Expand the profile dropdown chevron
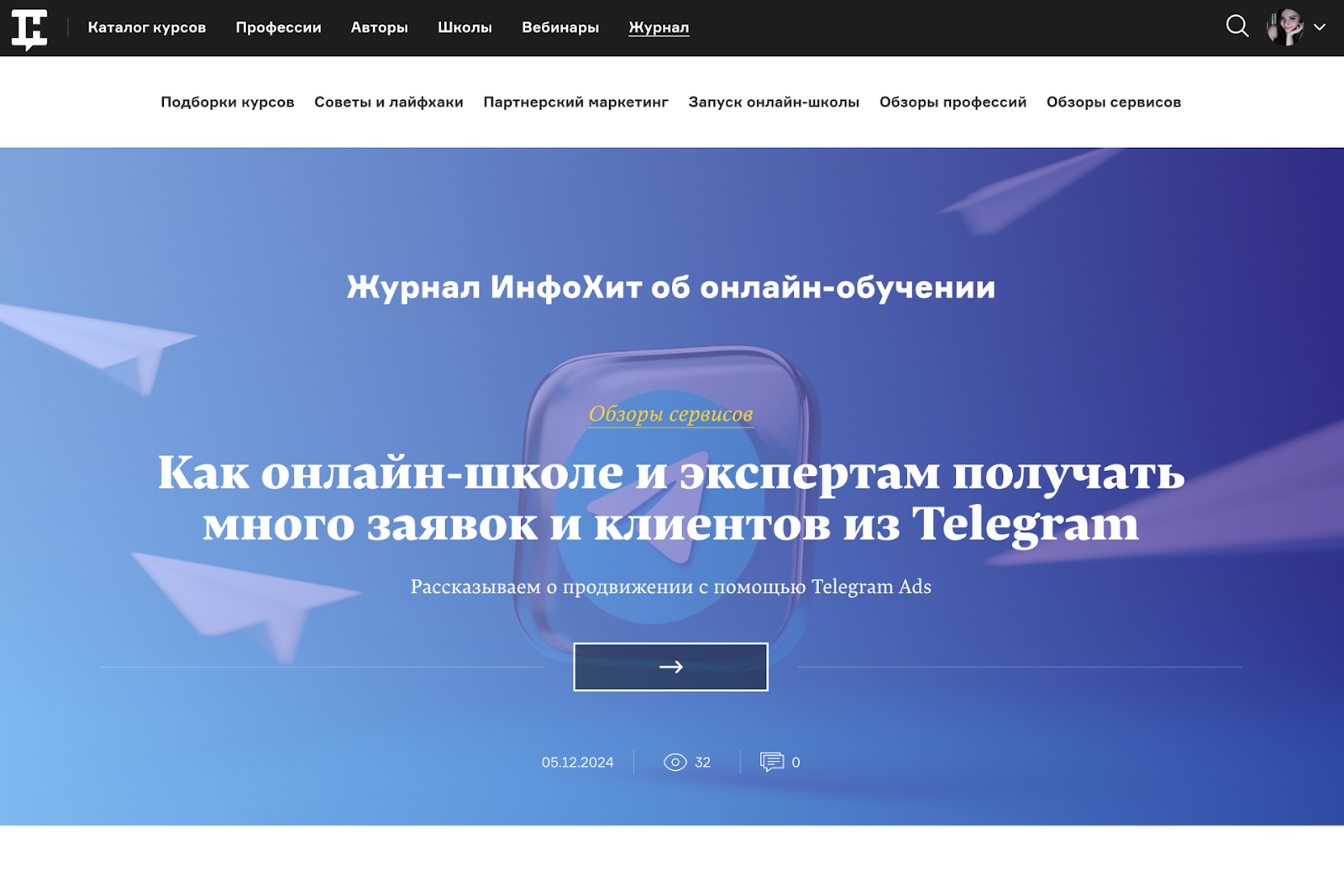 [1320, 27]
